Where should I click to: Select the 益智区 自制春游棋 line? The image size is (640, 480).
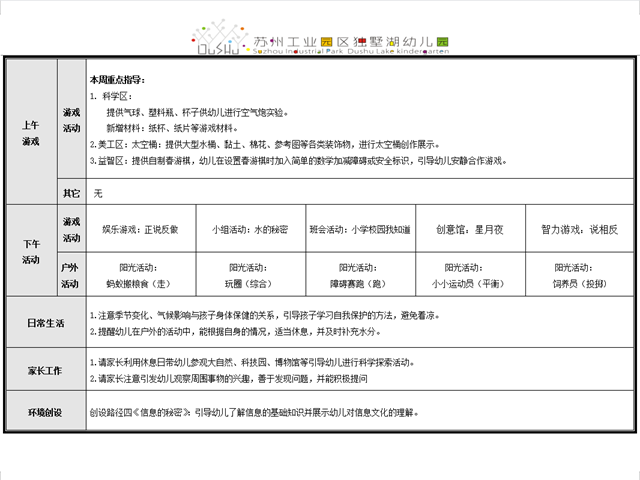[298, 161]
